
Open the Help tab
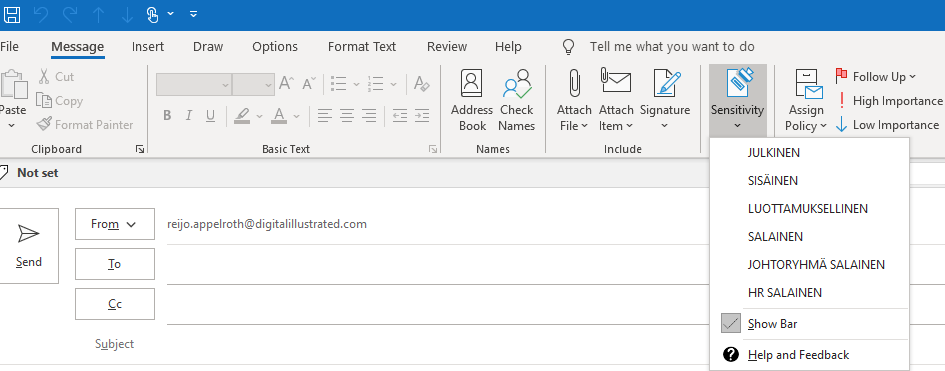(508, 46)
